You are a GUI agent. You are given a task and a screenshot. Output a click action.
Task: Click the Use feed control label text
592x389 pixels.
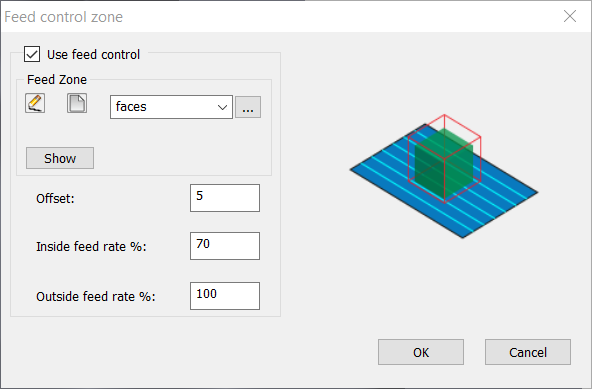pyautogui.click(x=93, y=55)
